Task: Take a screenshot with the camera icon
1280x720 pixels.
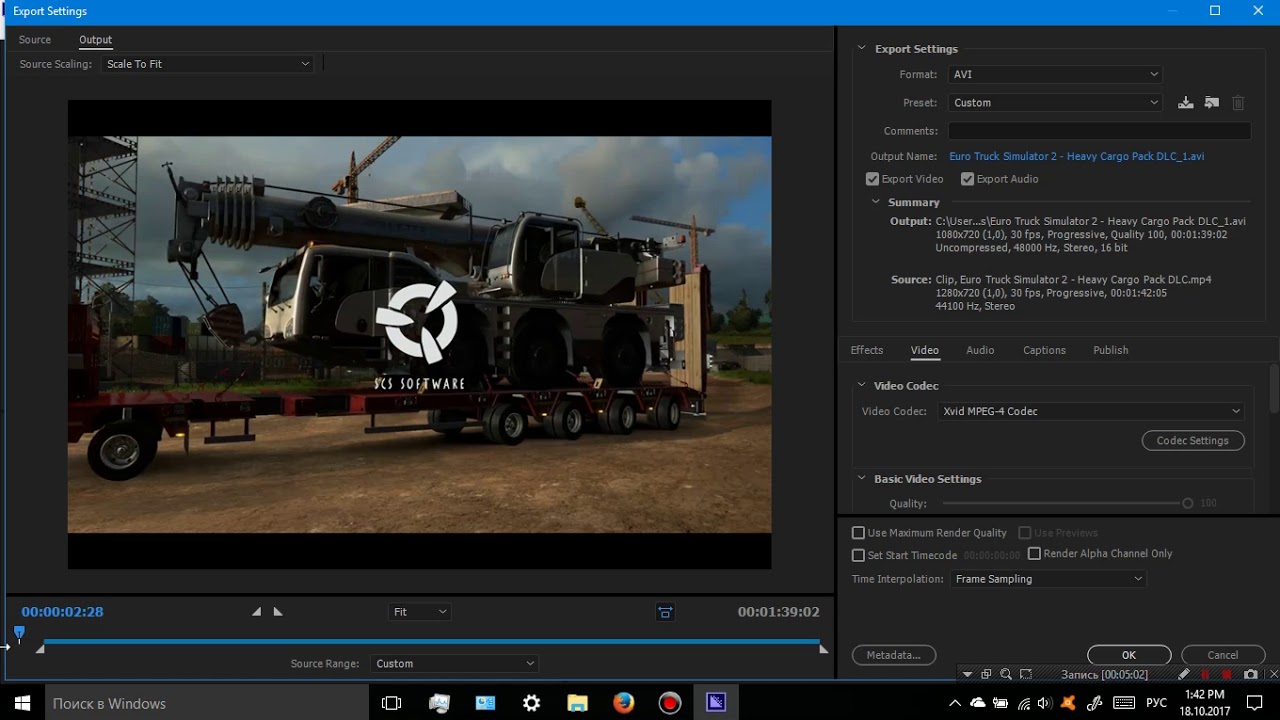Action: point(1250,675)
